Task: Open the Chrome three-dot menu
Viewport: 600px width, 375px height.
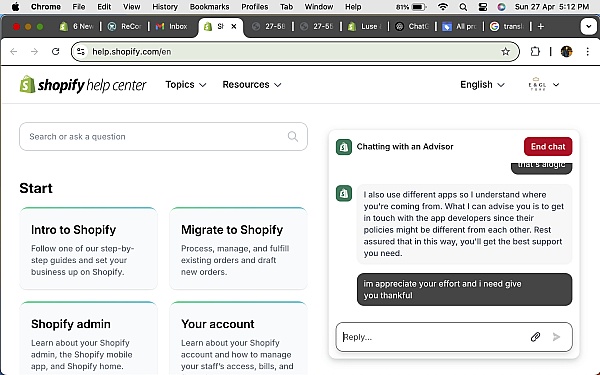Action: (587, 52)
